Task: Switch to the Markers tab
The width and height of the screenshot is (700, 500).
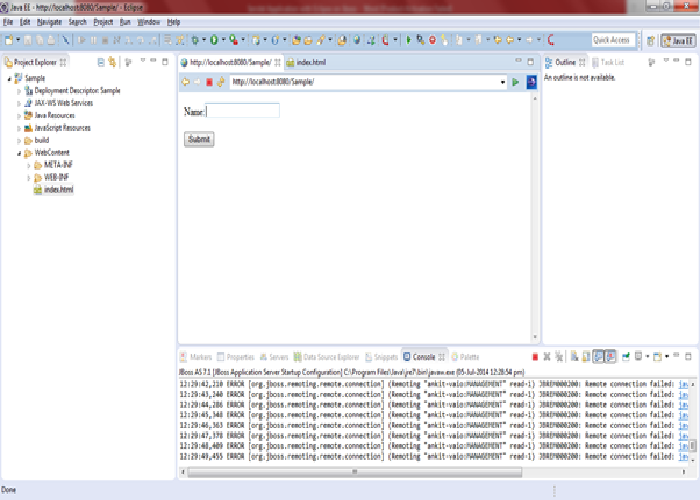Action: [196, 357]
